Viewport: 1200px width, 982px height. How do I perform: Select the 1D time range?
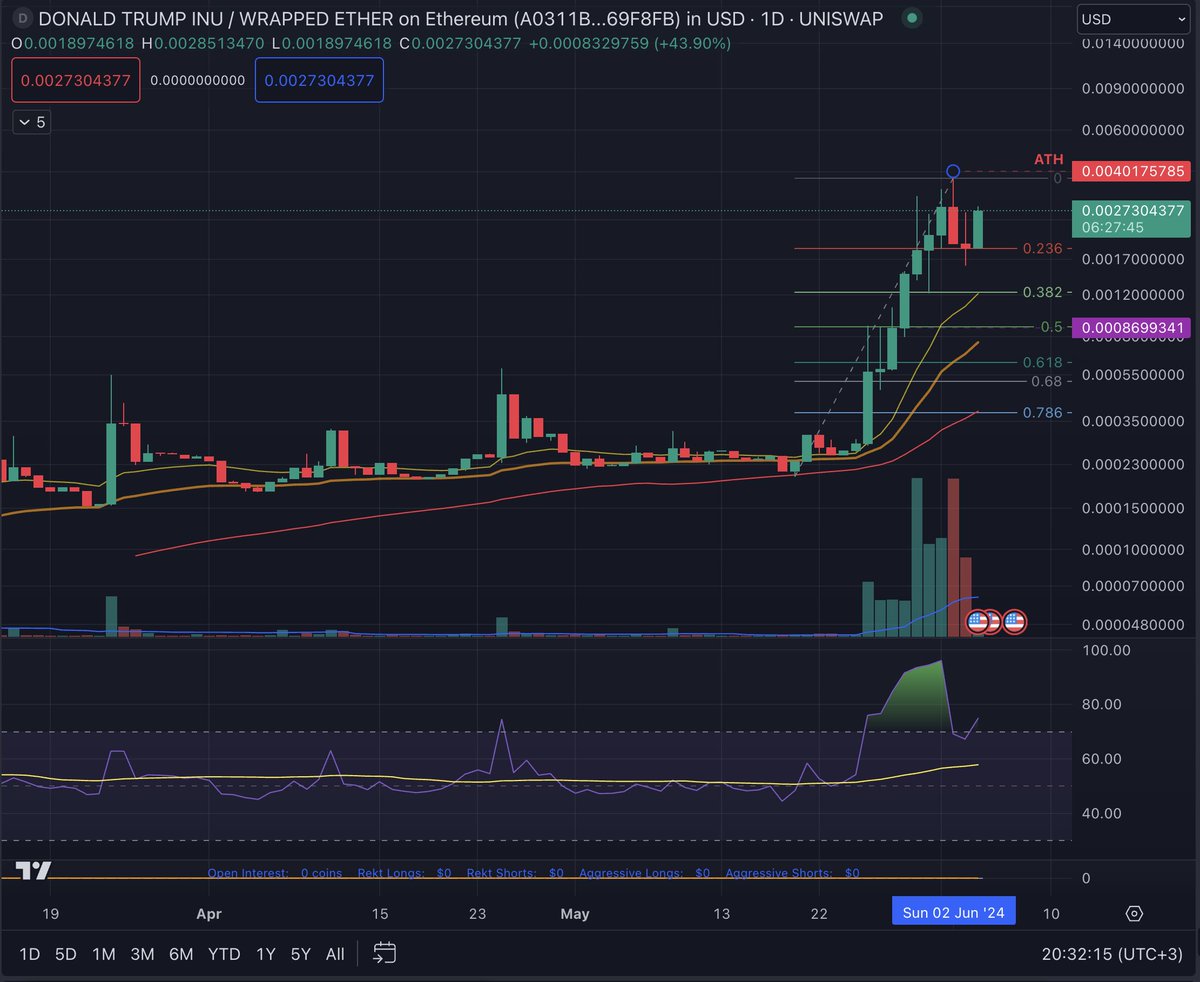(30, 954)
